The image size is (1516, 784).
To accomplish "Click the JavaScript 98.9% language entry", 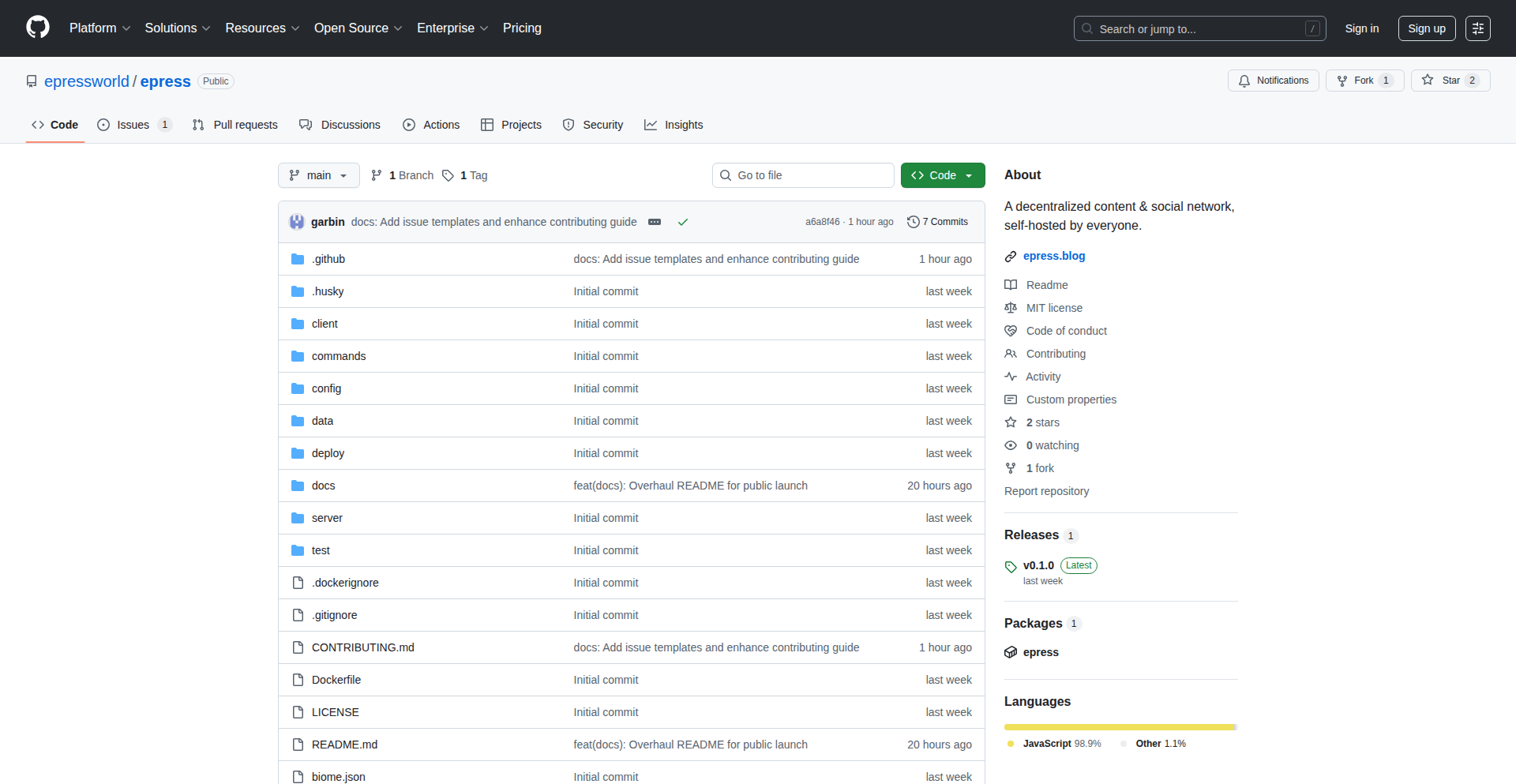I will pyautogui.click(x=1055, y=744).
